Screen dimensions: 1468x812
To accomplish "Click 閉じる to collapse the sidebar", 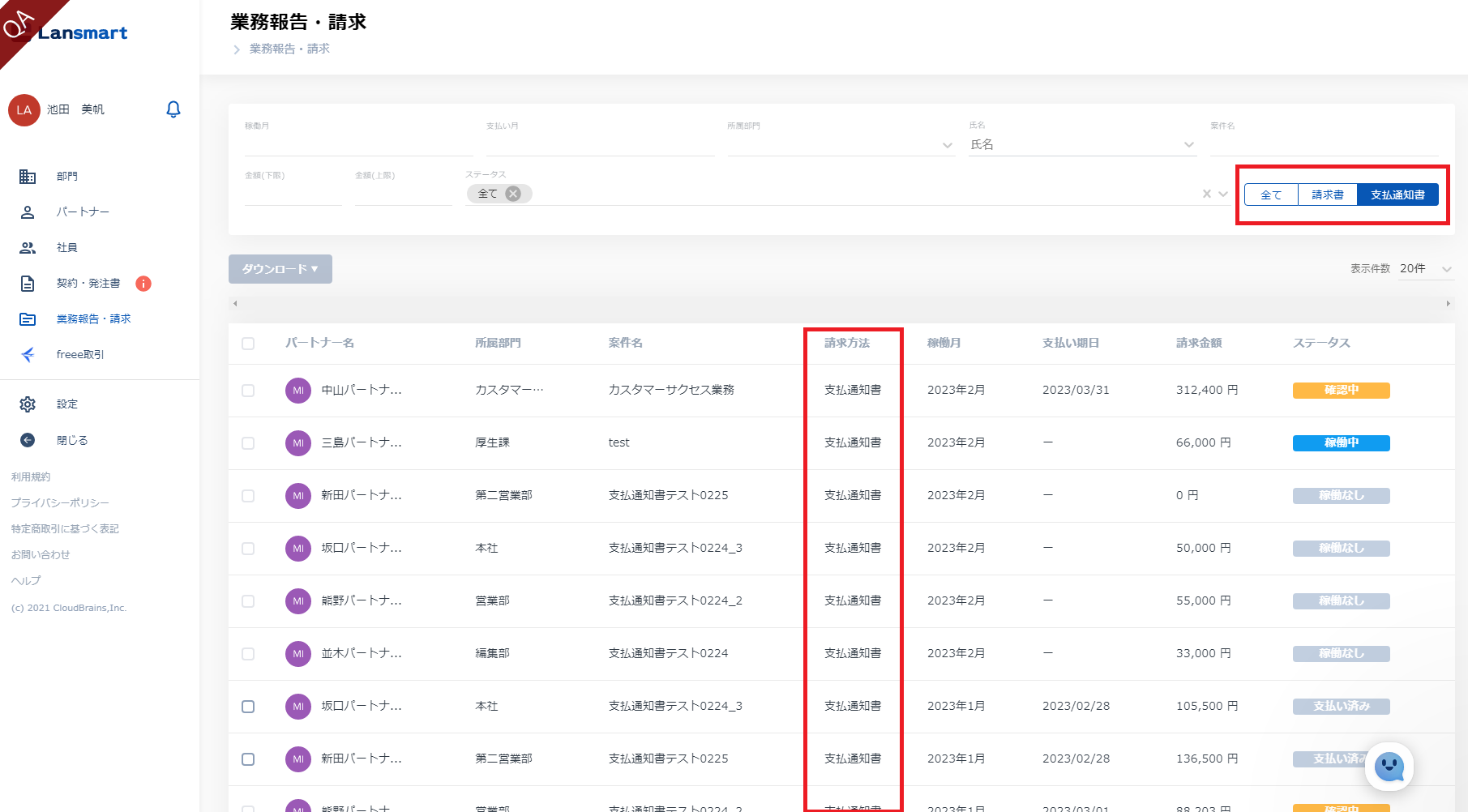I will tap(71, 441).
